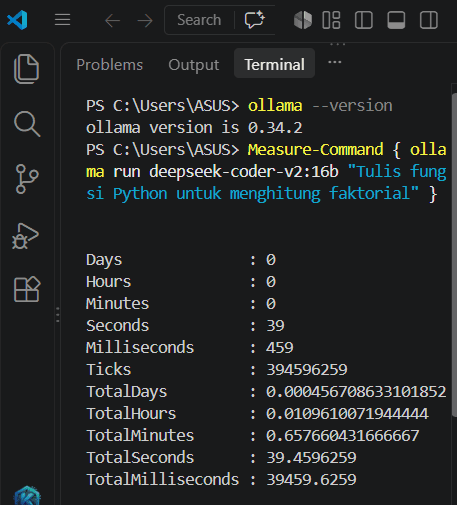Open the Copilot chat icon
The height and width of the screenshot is (505, 457).
click(x=255, y=20)
